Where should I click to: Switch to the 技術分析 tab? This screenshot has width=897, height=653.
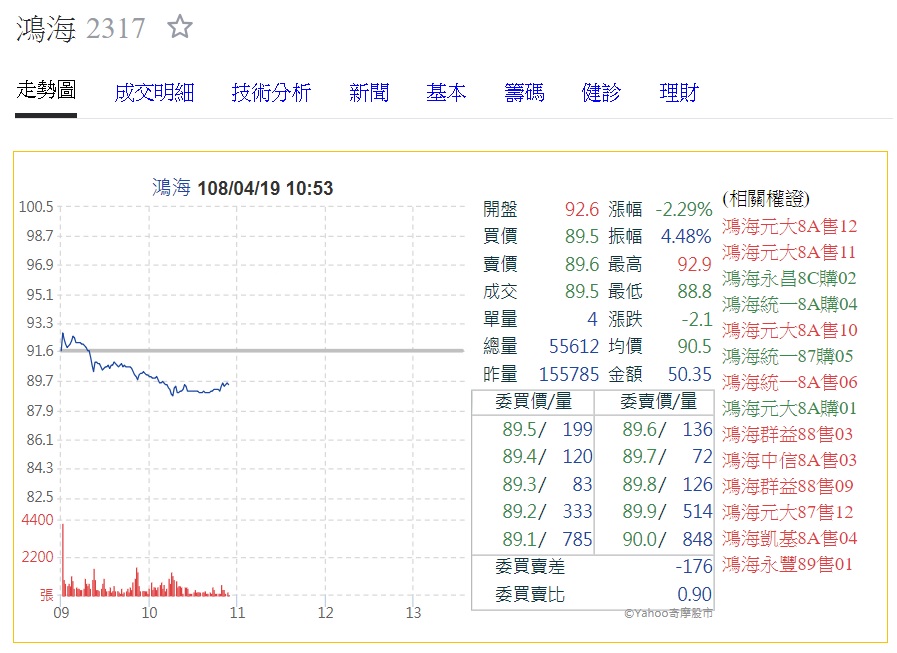(271, 93)
